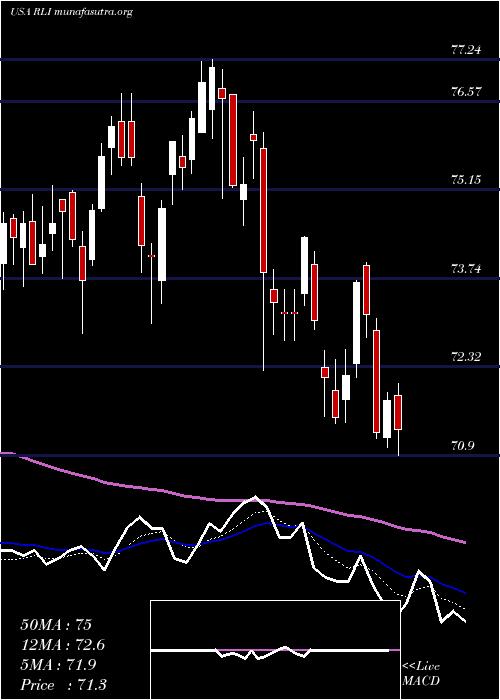Click the 75.15 price level label
Screen dimensions: 500x700
tap(467, 180)
